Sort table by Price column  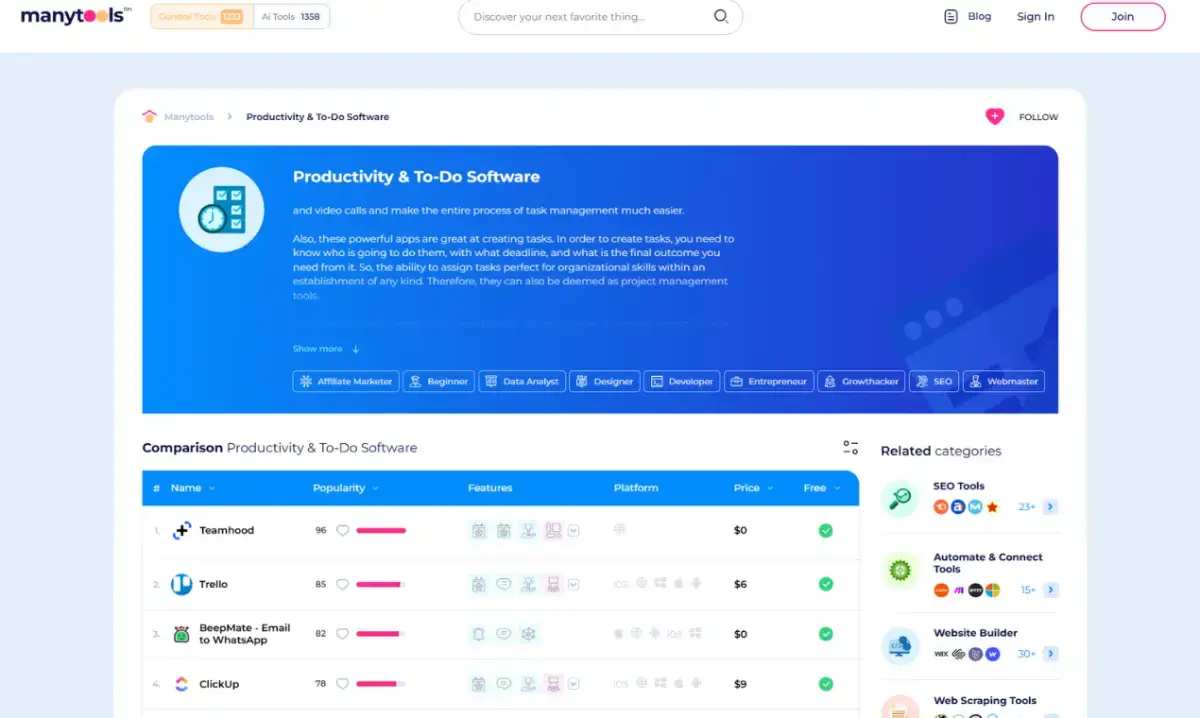[752, 488]
